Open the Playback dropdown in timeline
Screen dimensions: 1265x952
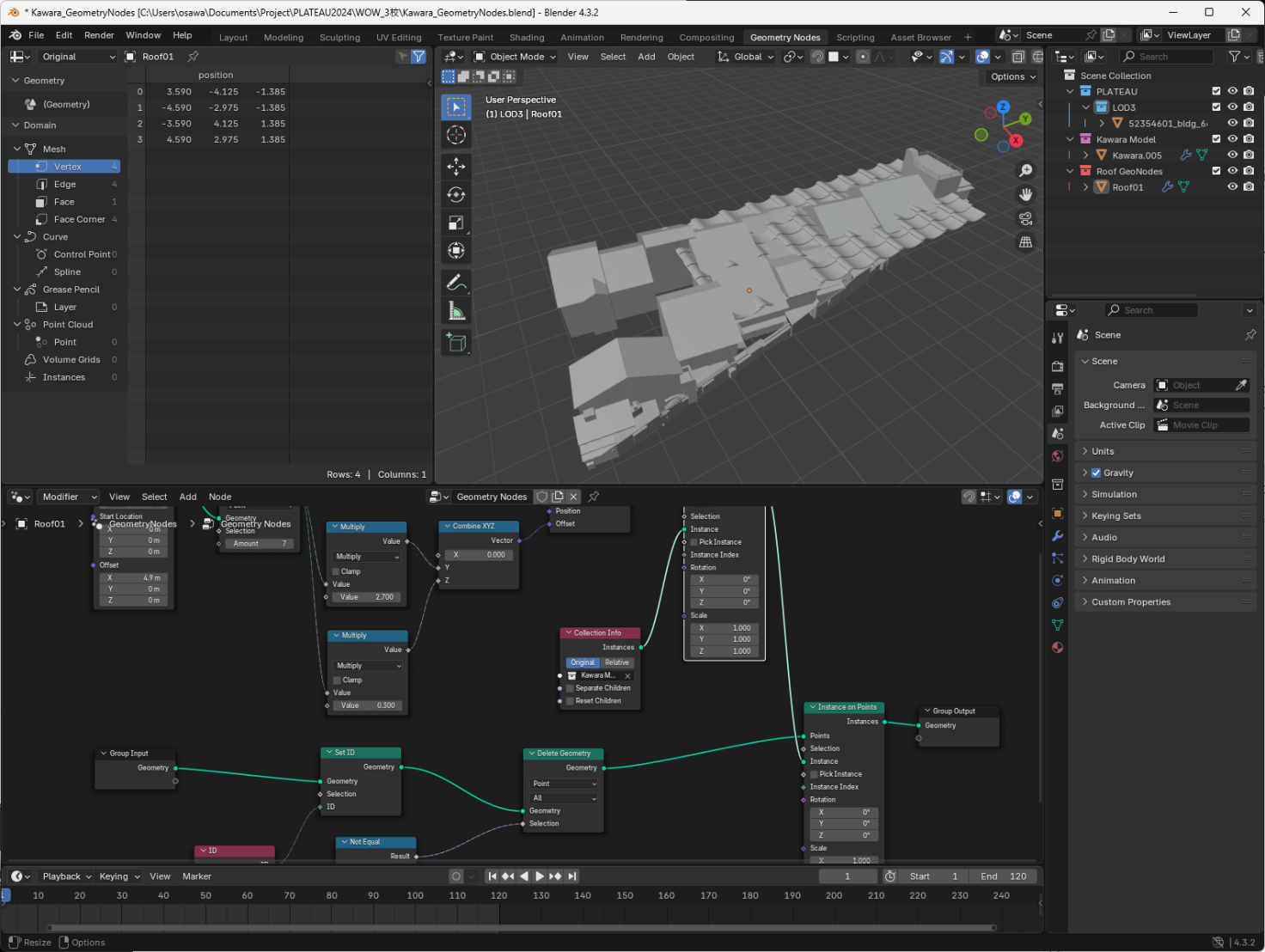67,876
